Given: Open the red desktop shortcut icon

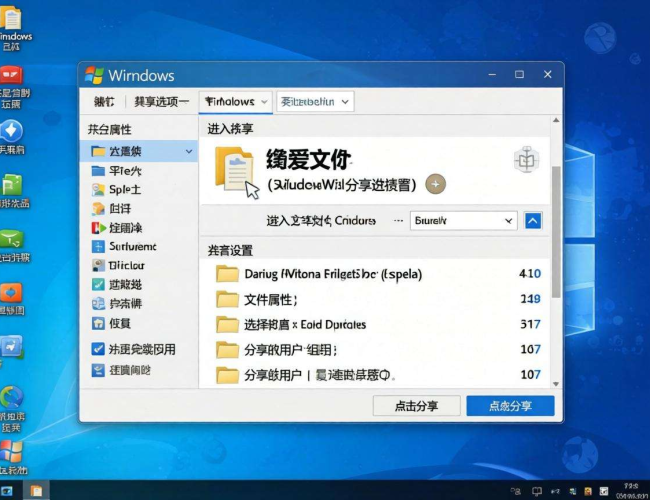Looking at the screenshot, I should coord(11,75).
